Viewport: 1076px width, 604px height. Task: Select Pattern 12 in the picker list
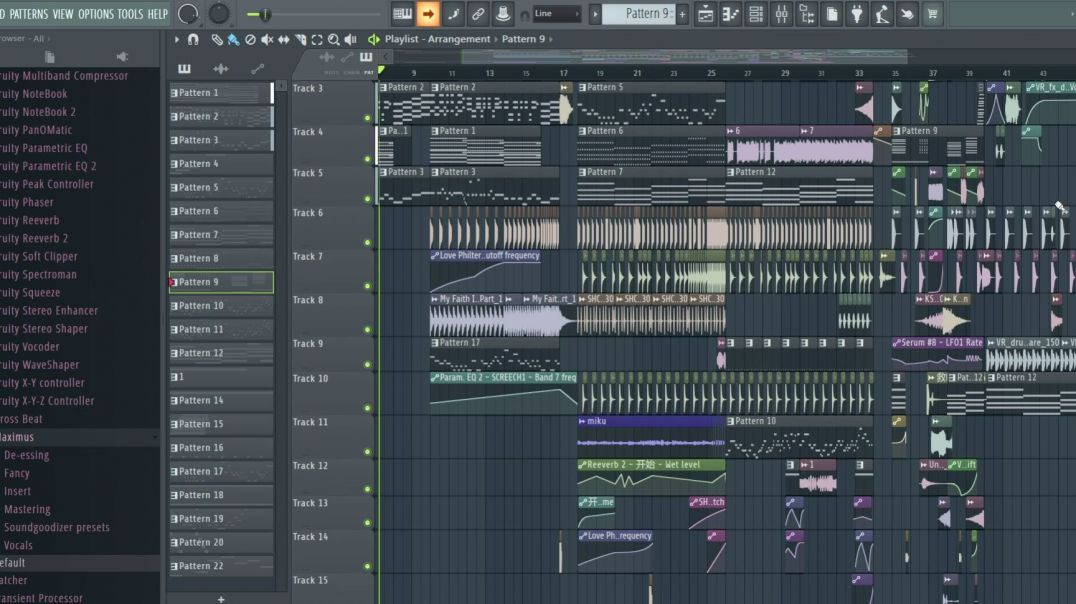pyautogui.click(x=221, y=353)
